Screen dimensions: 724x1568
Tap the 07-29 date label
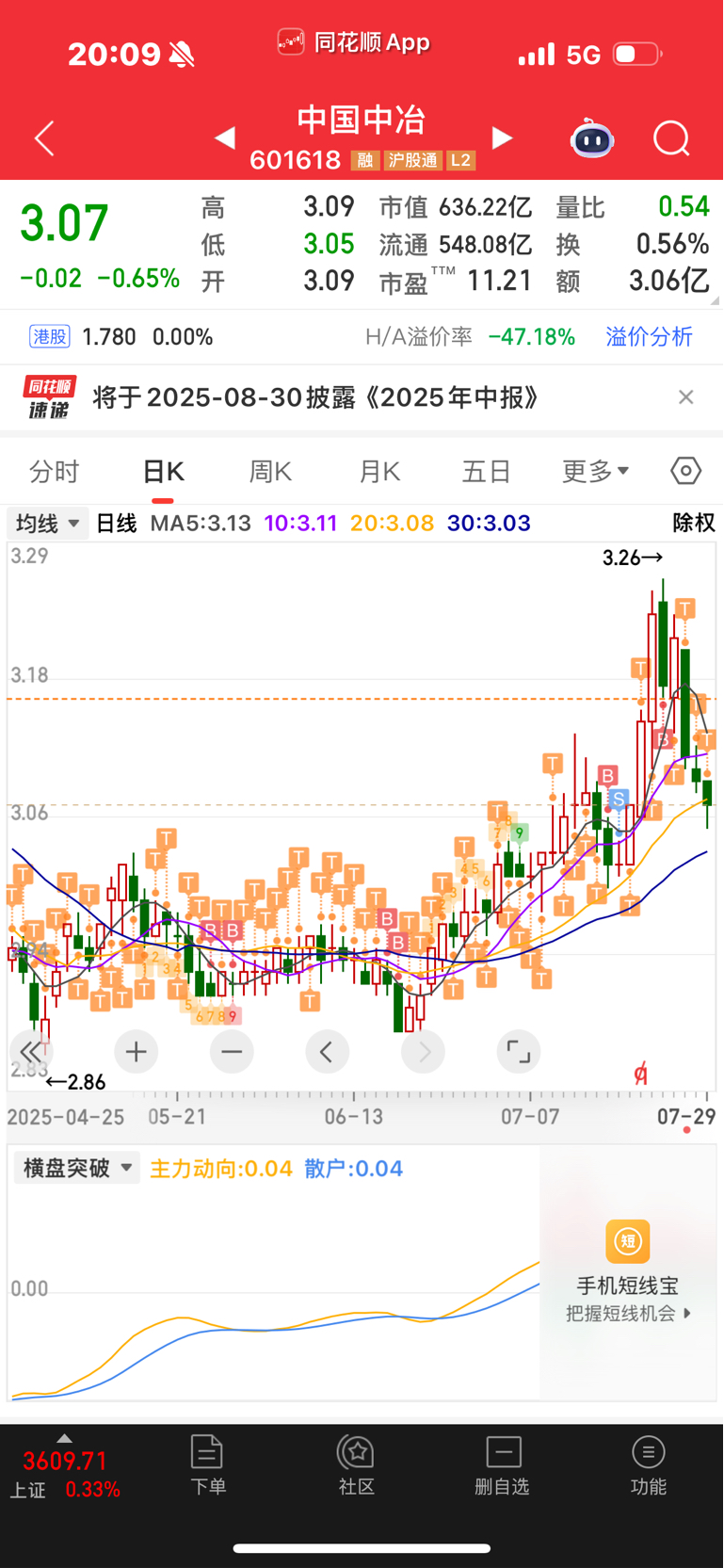point(686,1117)
